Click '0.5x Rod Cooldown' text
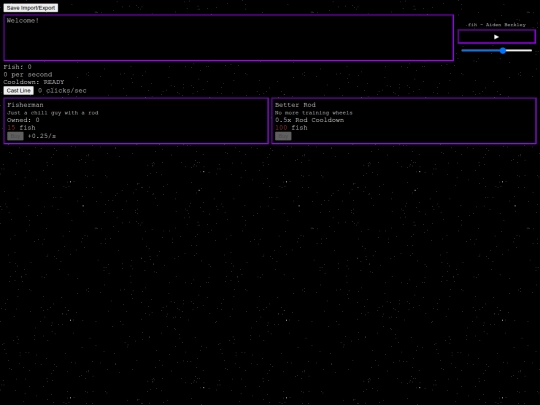The image size is (540, 405). point(309,120)
